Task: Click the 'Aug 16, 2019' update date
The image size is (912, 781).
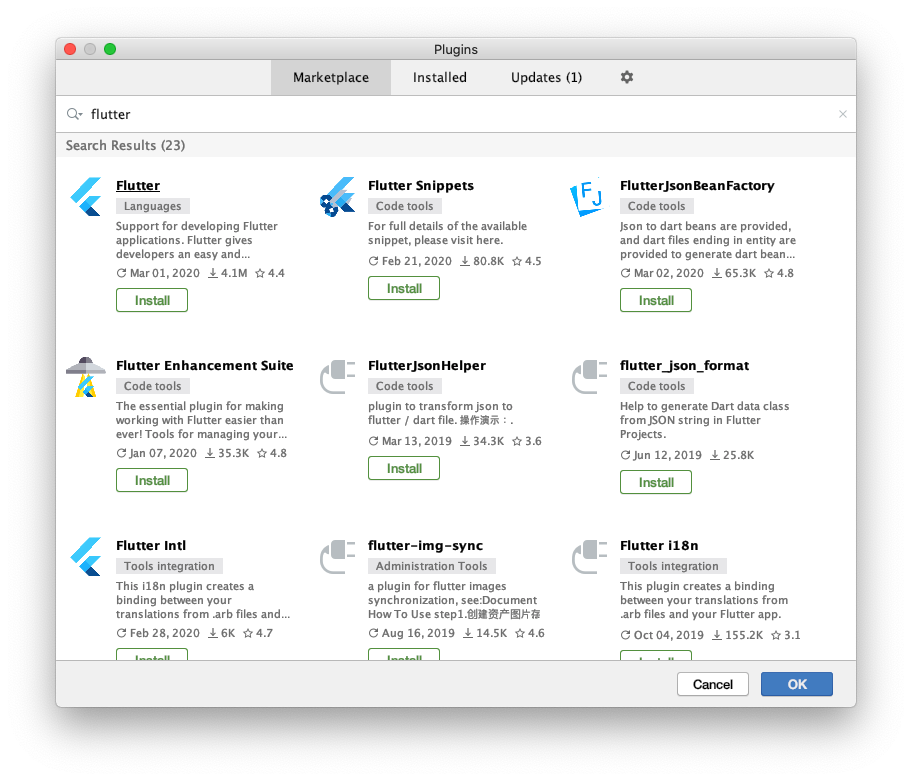Action: (x=412, y=633)
